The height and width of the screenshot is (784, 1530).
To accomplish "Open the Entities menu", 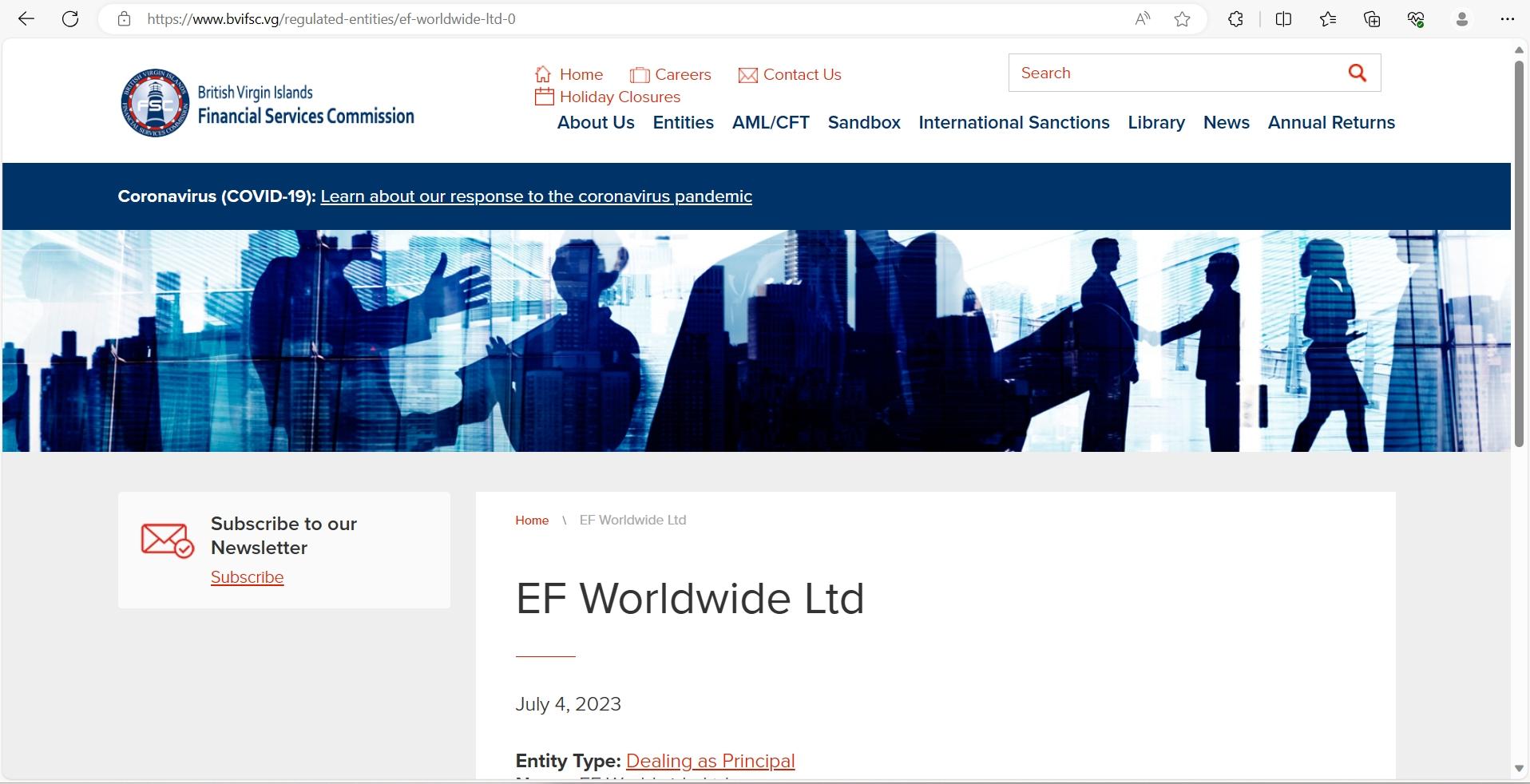I will [684, 123].
